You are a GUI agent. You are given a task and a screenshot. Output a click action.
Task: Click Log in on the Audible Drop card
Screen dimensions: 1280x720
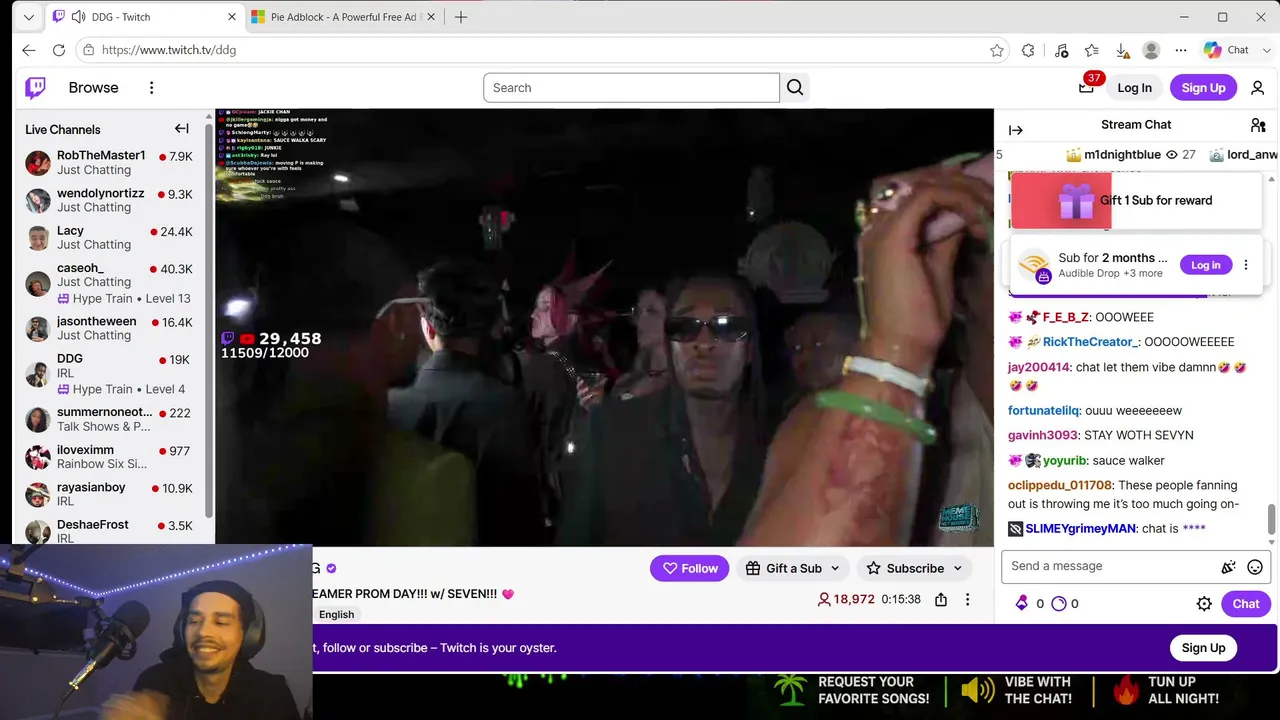[x=1205, y=265]
